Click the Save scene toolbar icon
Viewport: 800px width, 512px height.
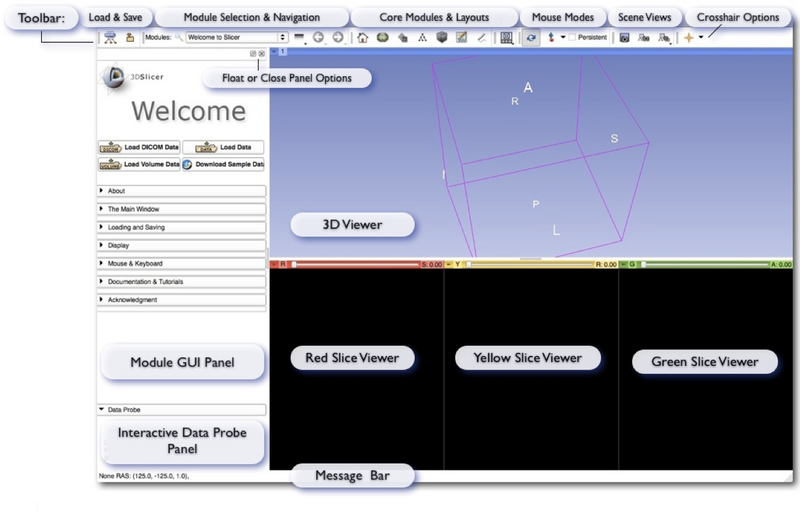pyautogui.click(x=130, y=37)
